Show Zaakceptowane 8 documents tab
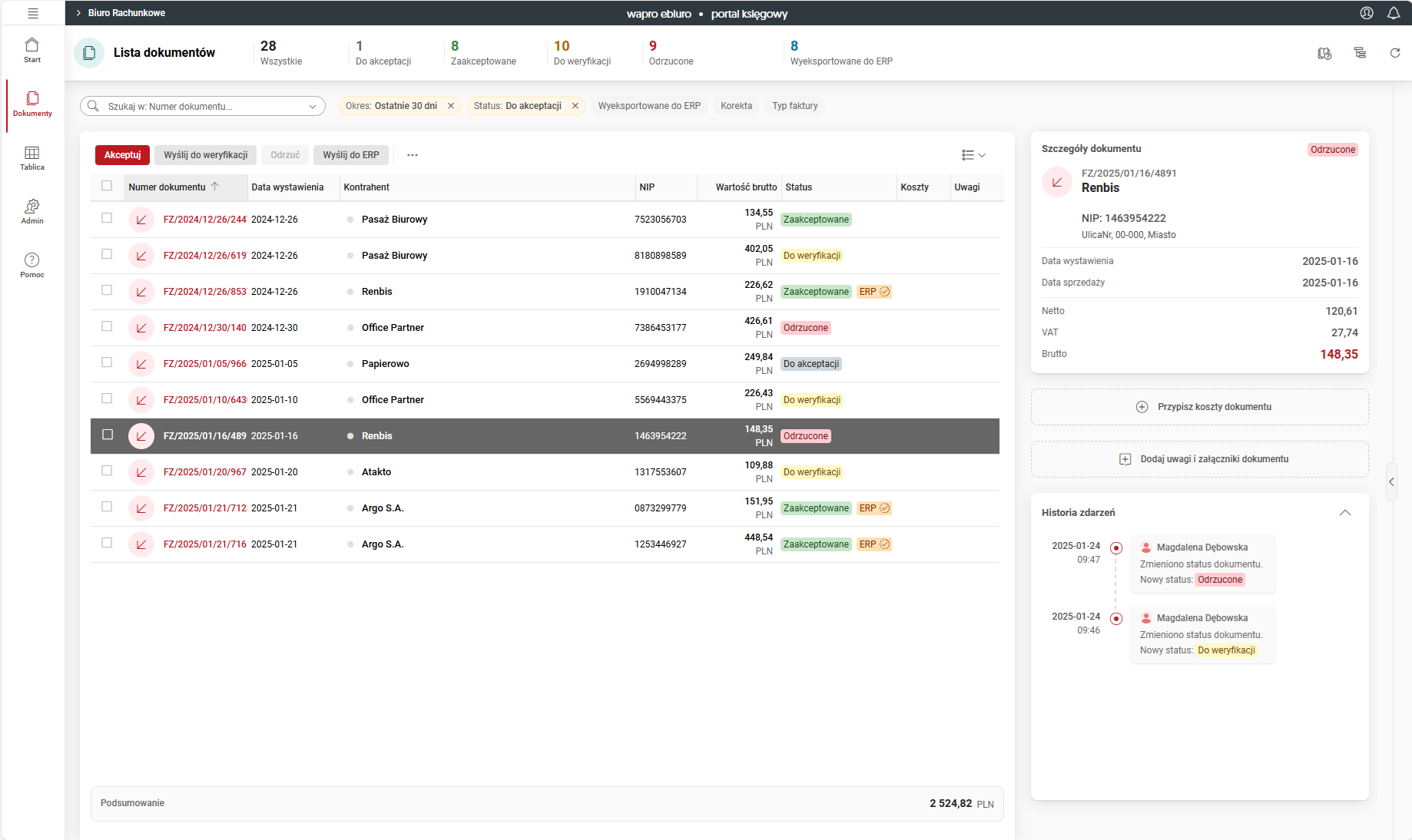This screenshot has width=1412, height=840. pyautogui.click(x=483, y=53)
